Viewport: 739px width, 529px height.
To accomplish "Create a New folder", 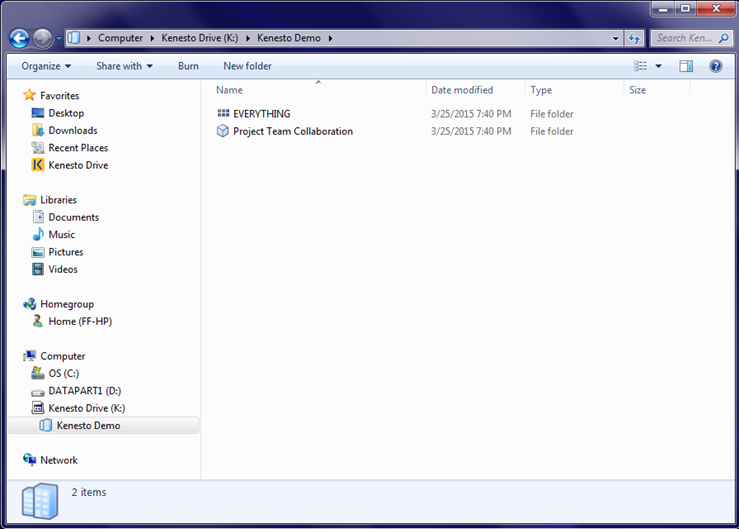I will pos(247,66).
